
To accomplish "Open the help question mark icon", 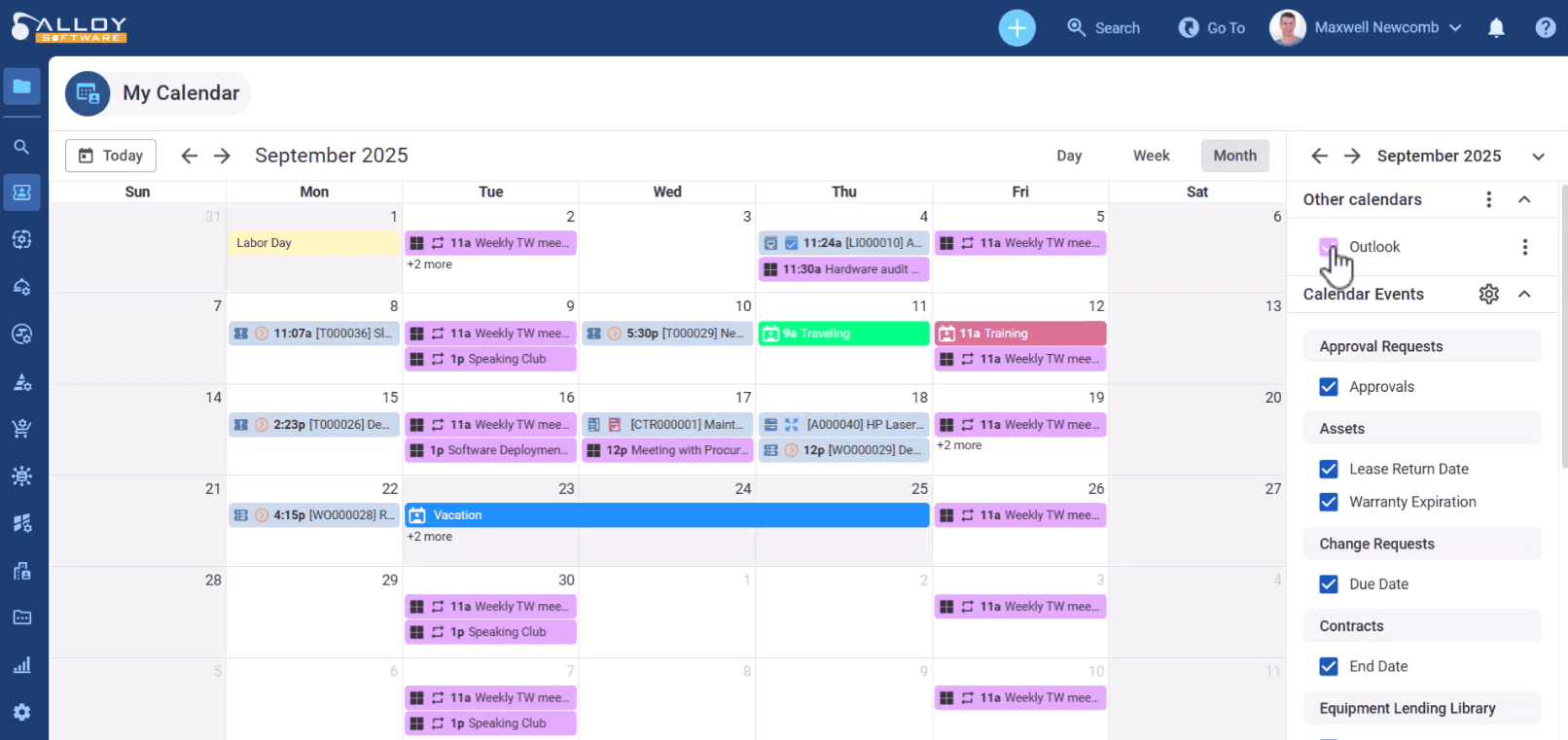I will tap(1545, 28).
